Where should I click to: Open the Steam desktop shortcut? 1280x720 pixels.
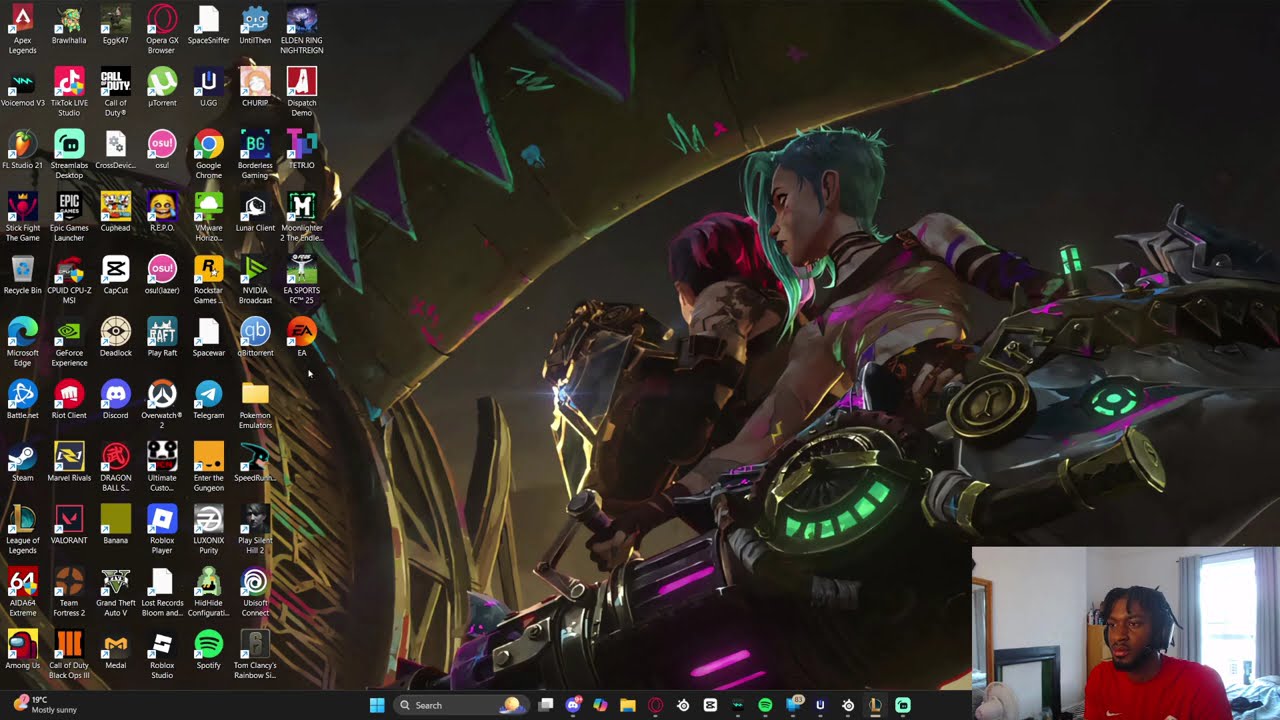pyautogui.click(x=22, y=462)
